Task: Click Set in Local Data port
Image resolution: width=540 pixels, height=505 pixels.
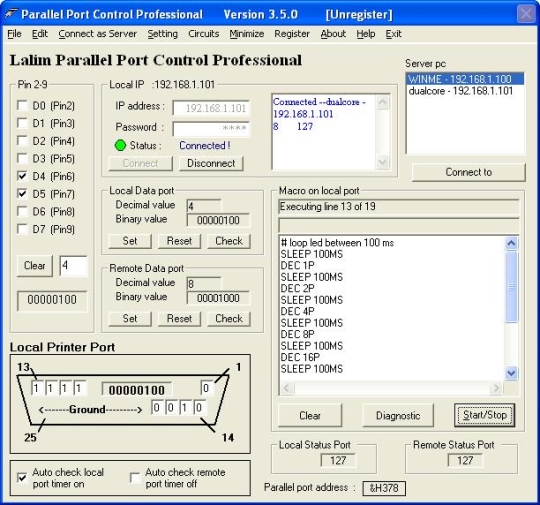Action: tap(130, 241)
